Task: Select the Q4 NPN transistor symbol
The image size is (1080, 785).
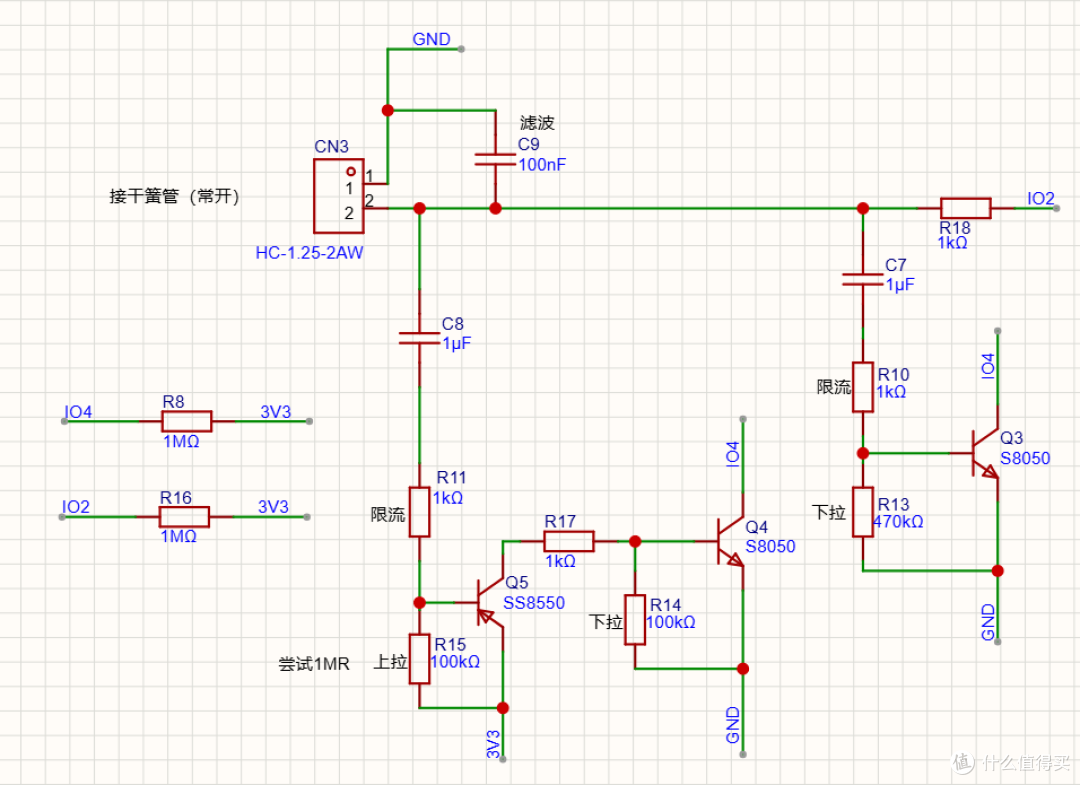Action: pos(730,541)
